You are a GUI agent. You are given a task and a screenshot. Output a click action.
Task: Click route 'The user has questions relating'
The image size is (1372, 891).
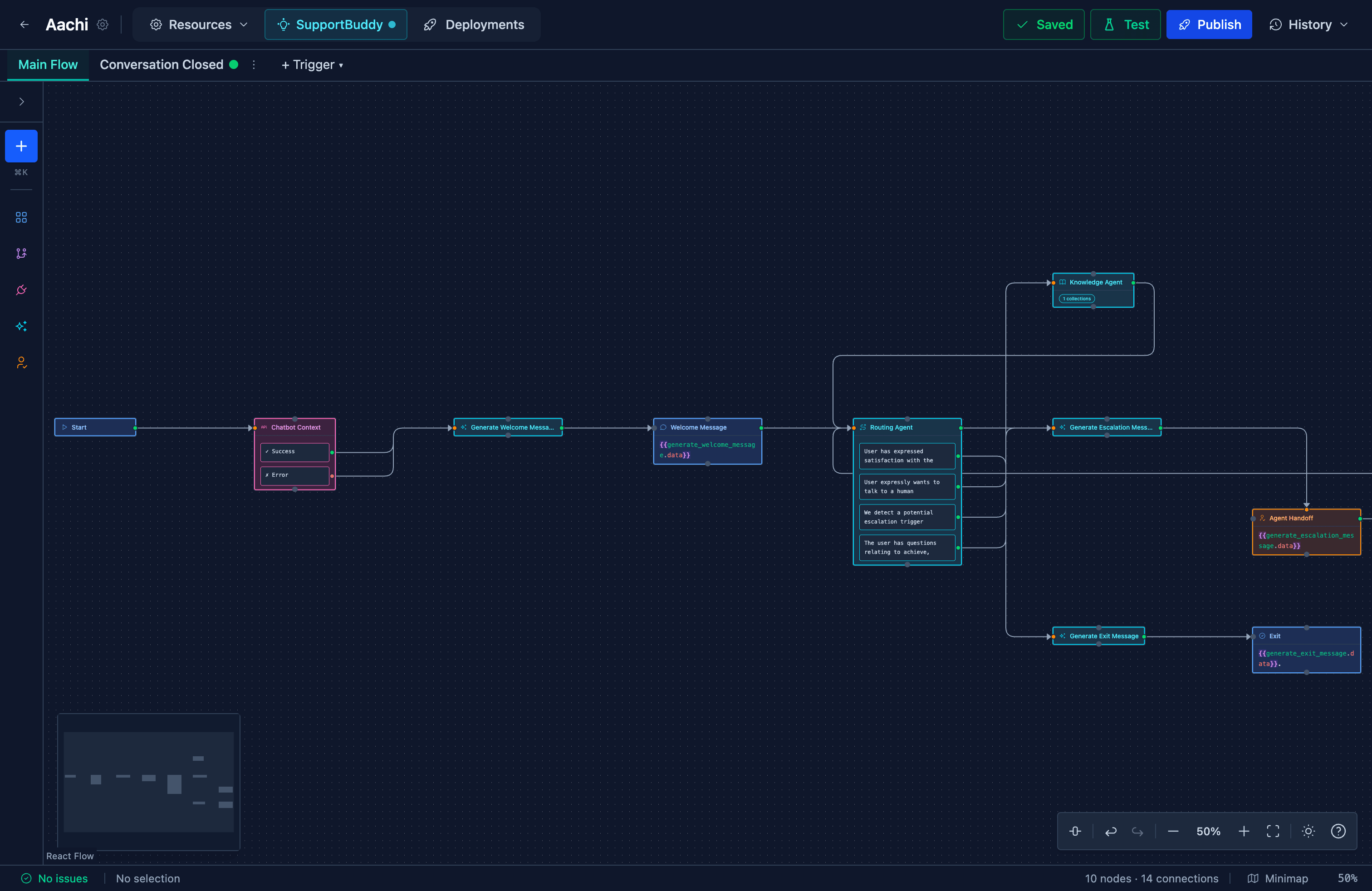click(907, 548)
